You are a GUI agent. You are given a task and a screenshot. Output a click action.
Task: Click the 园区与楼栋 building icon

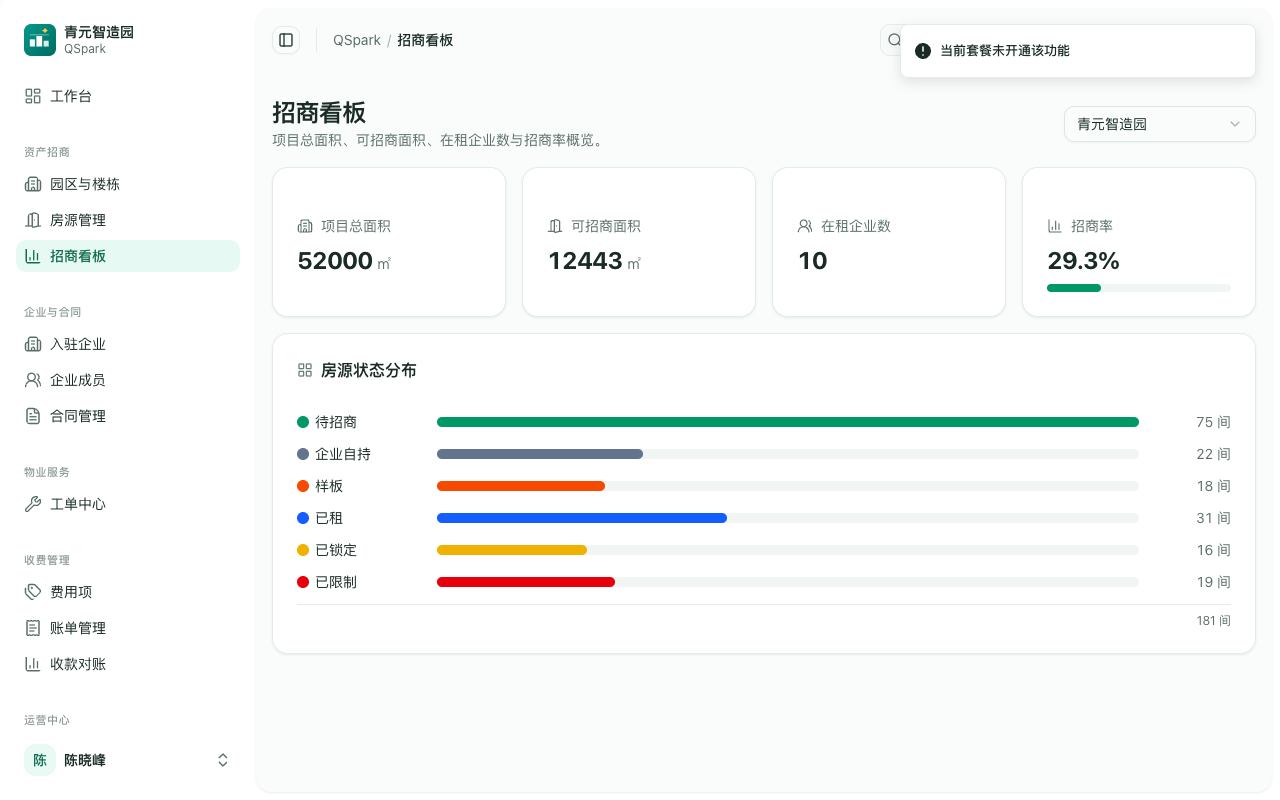33,184
